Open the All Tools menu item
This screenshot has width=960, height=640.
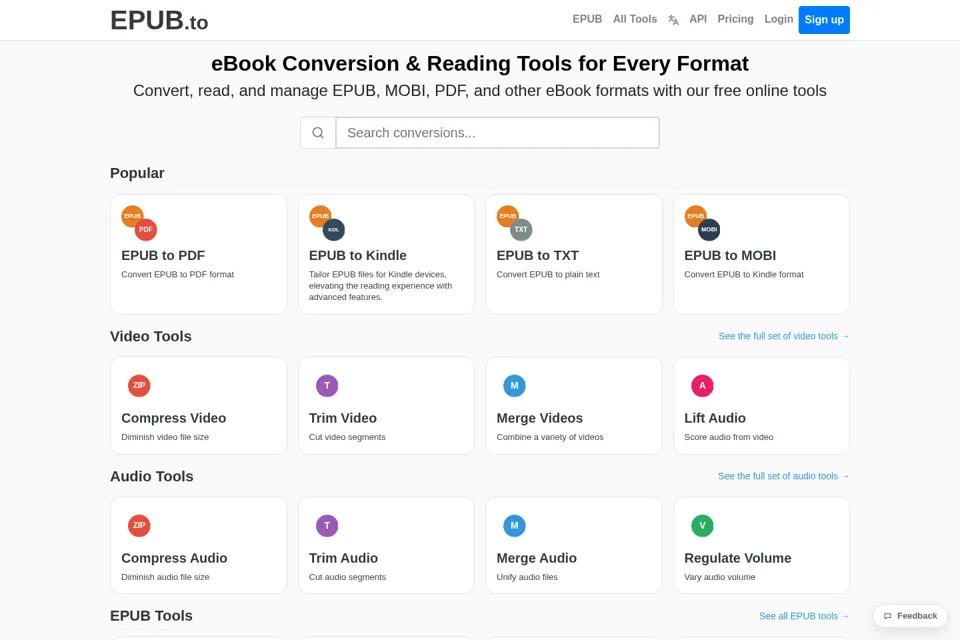635,19
